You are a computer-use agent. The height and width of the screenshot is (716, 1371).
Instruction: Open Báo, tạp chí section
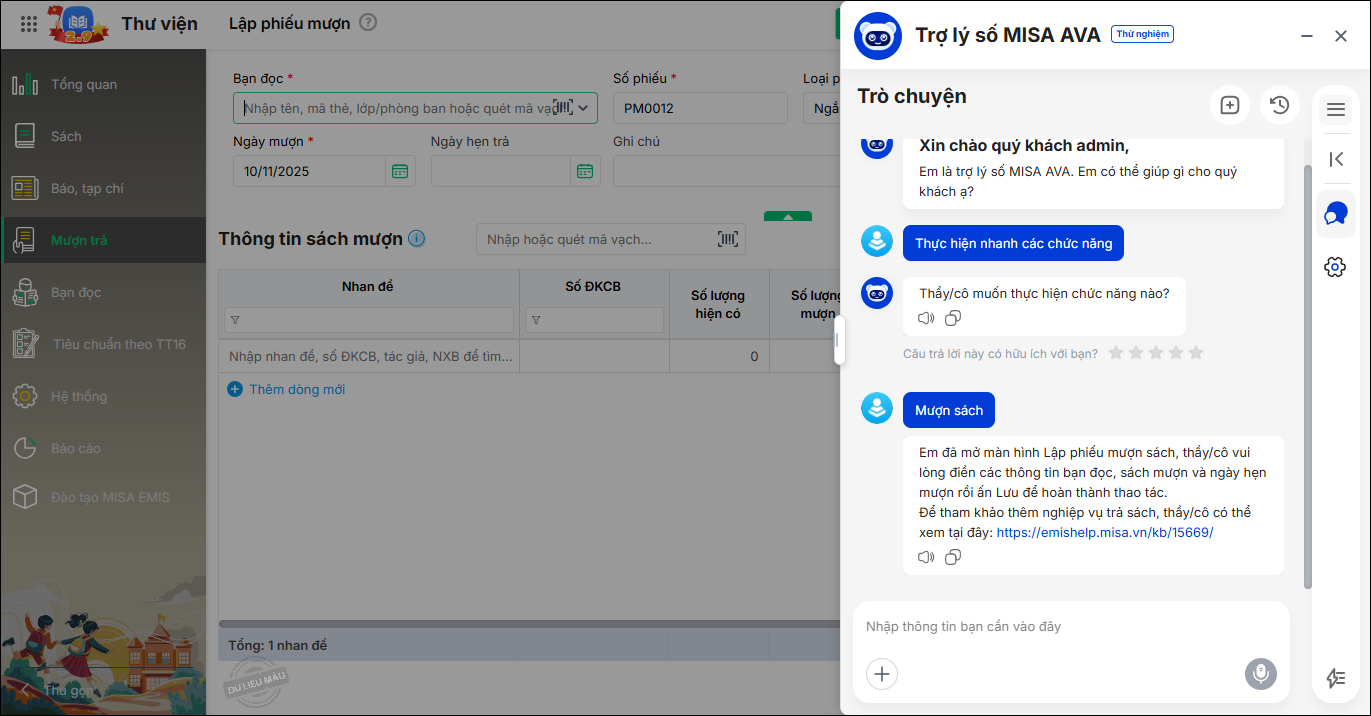(103, 188)
